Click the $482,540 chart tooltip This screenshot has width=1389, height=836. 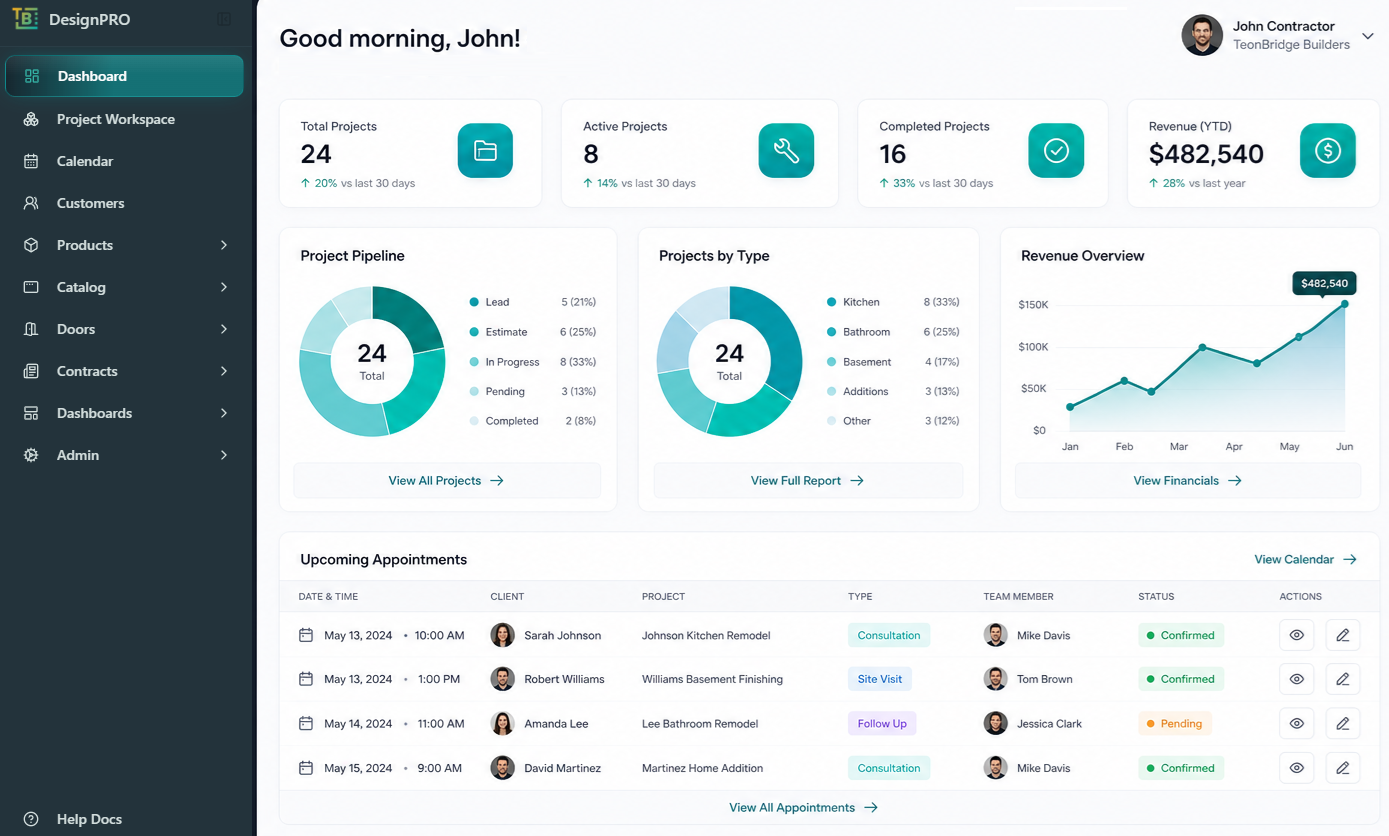point(1324,284)
